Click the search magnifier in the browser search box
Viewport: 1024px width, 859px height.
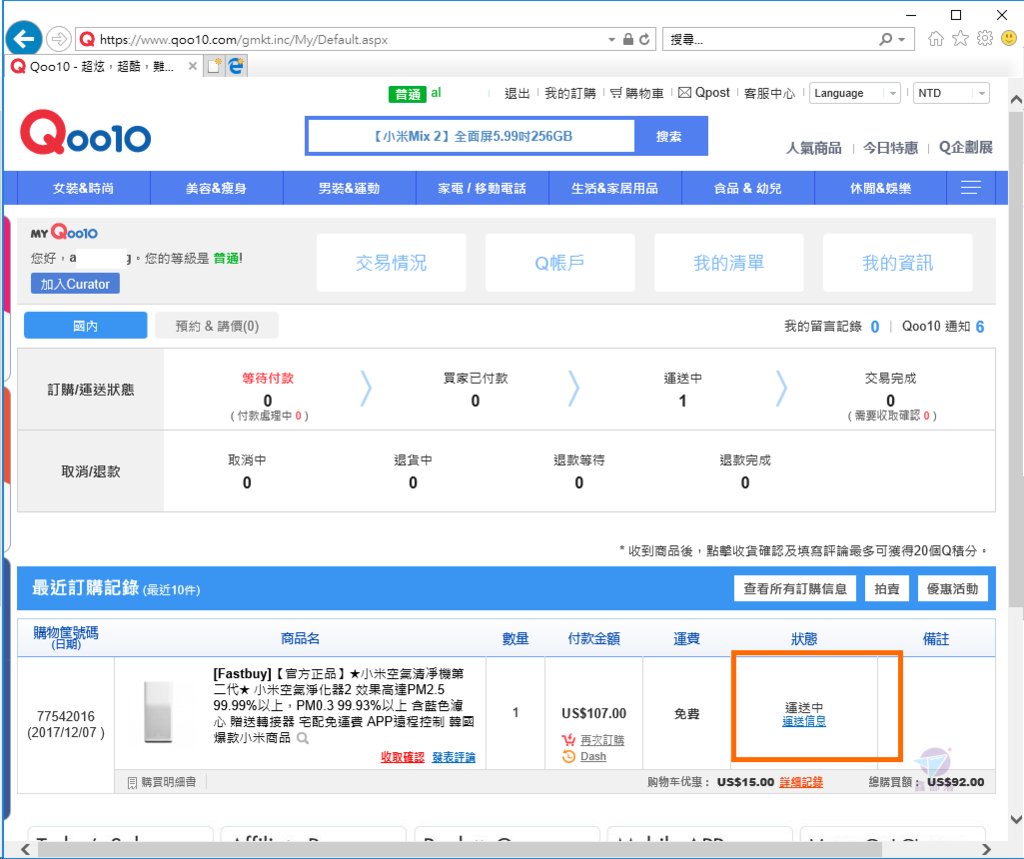coord(886,39)
